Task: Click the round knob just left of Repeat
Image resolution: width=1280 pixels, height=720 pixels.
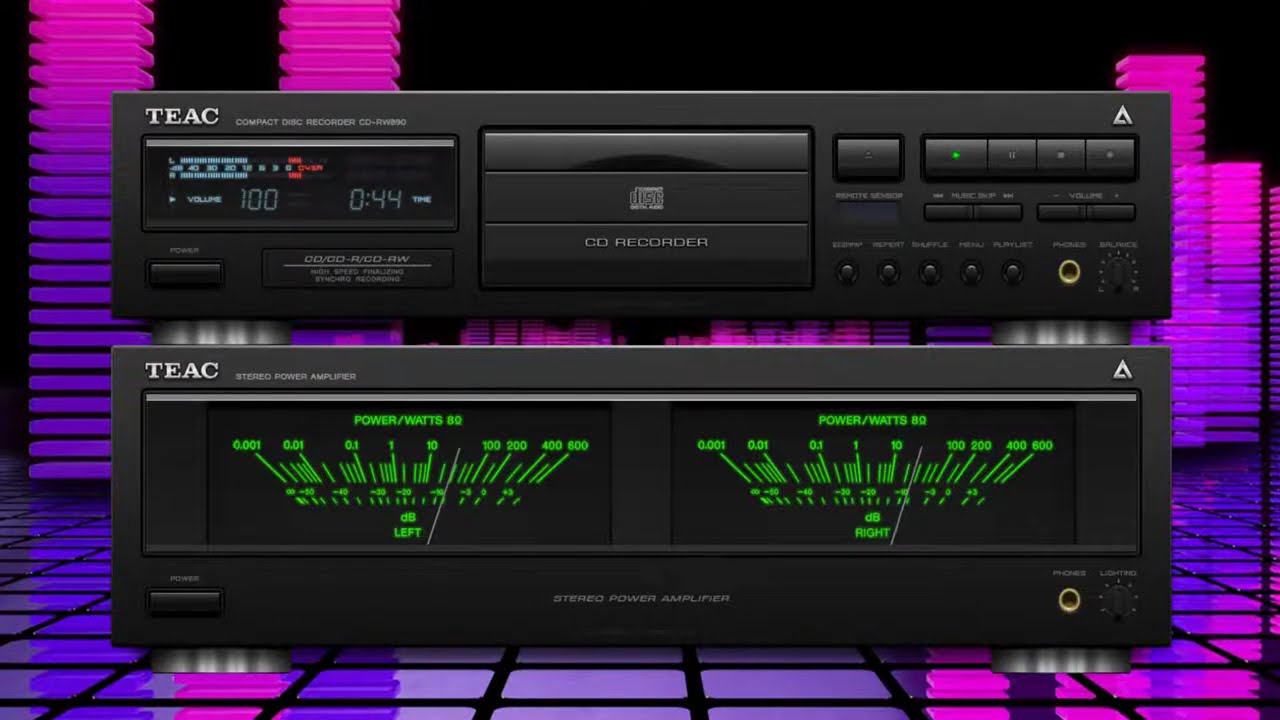Action: (x=847, y=272)
